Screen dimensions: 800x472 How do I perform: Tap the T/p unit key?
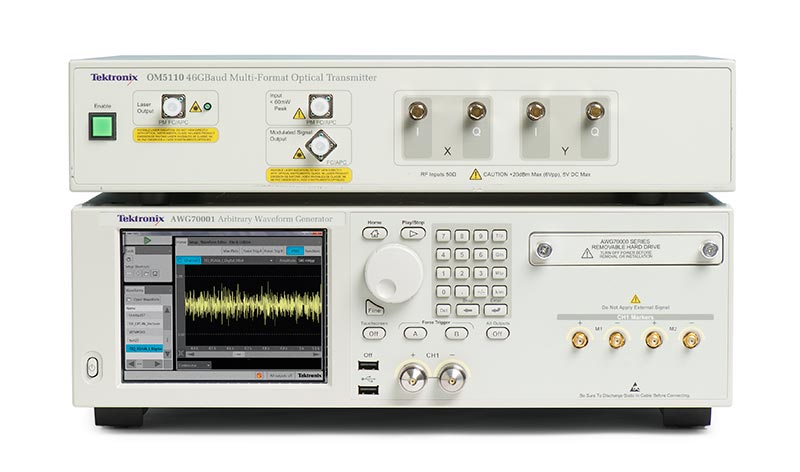click(x=499, y=236)
